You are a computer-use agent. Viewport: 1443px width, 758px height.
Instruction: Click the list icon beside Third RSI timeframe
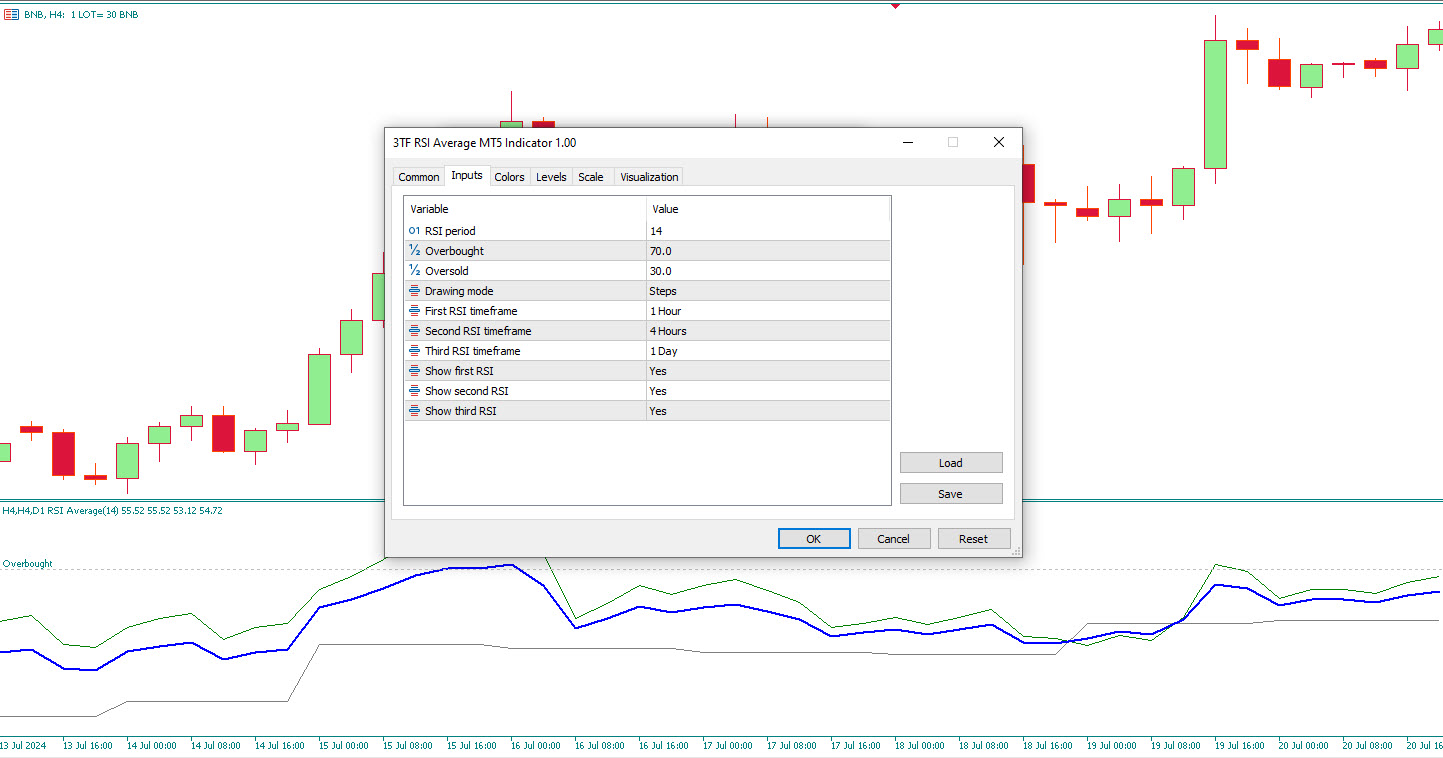(413, 351)
